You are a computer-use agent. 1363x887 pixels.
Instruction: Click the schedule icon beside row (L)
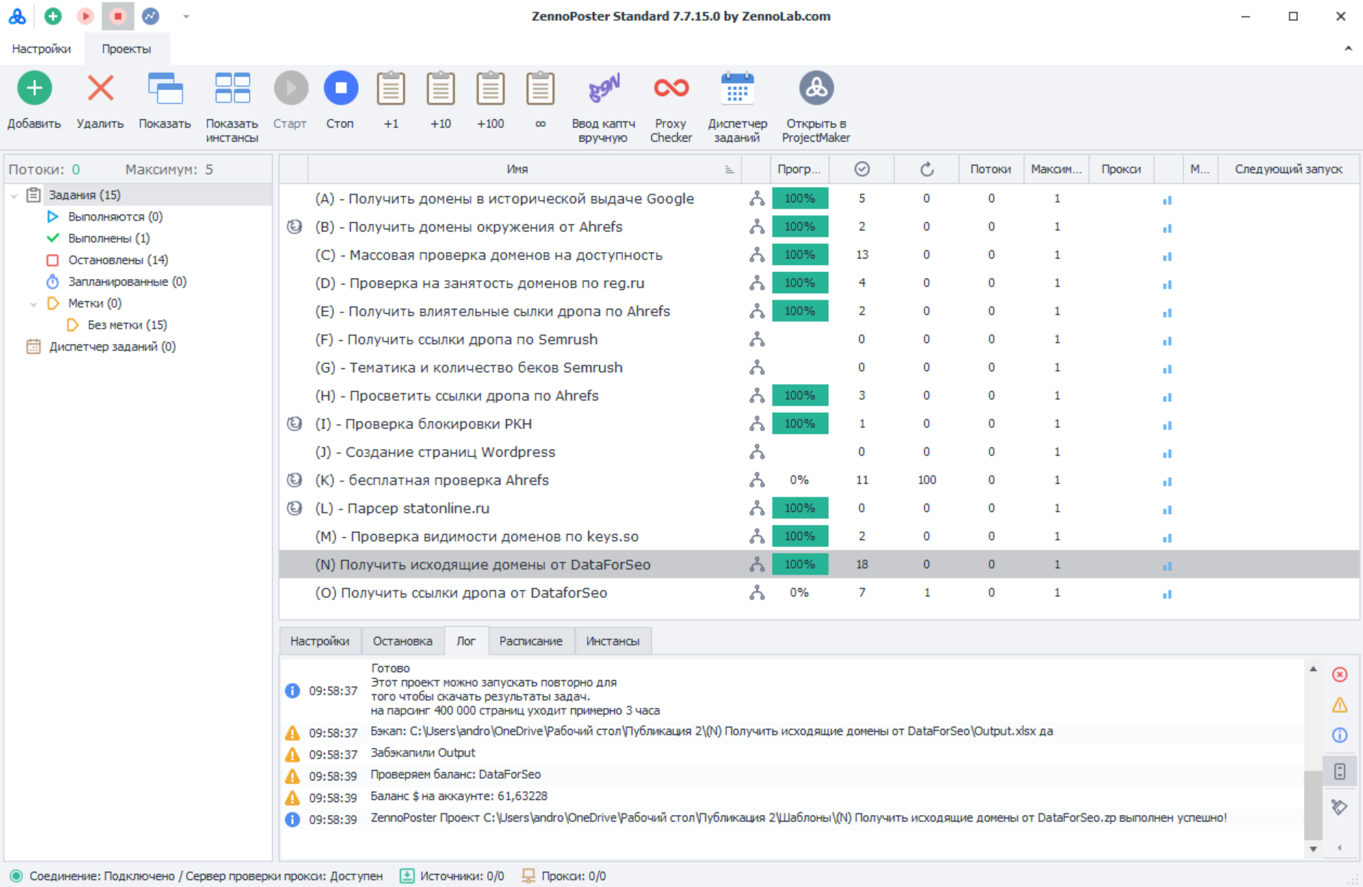294,508
